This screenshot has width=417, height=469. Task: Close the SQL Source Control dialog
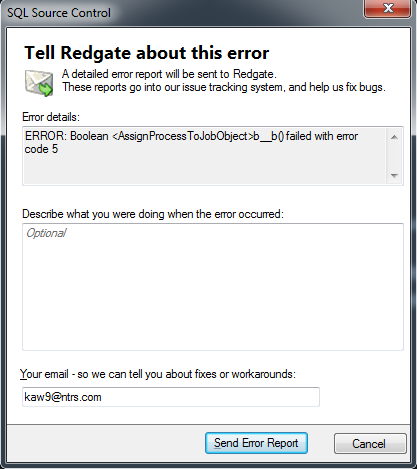(x=387, y=8)
